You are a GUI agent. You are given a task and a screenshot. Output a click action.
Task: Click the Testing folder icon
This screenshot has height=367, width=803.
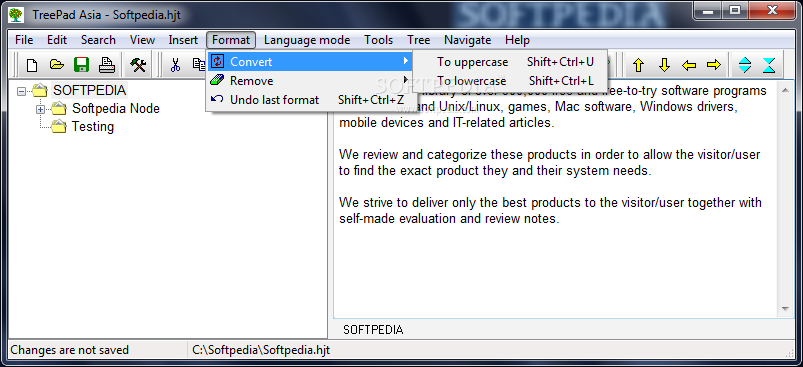[x=59, y=126]
